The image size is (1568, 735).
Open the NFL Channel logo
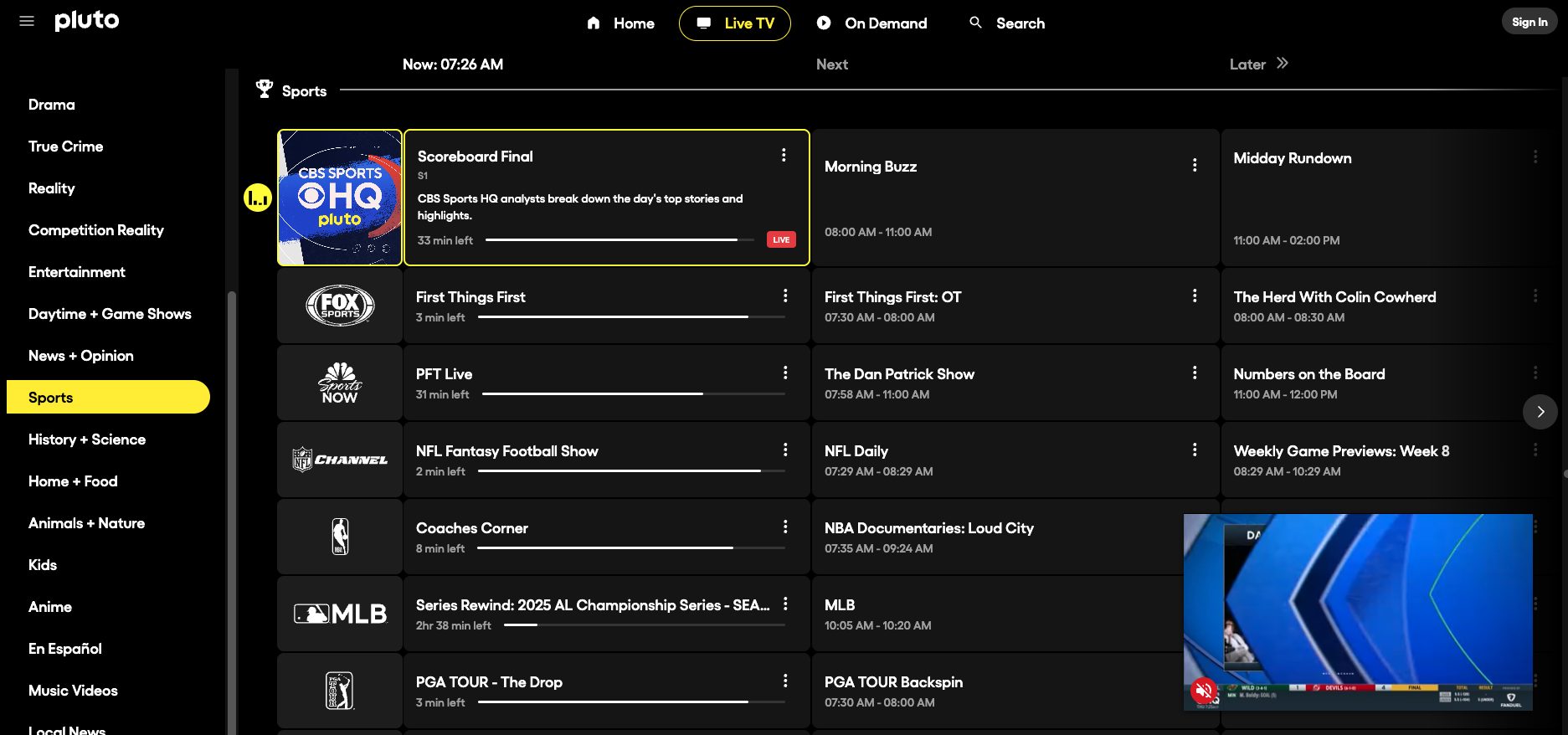(340, 460)
